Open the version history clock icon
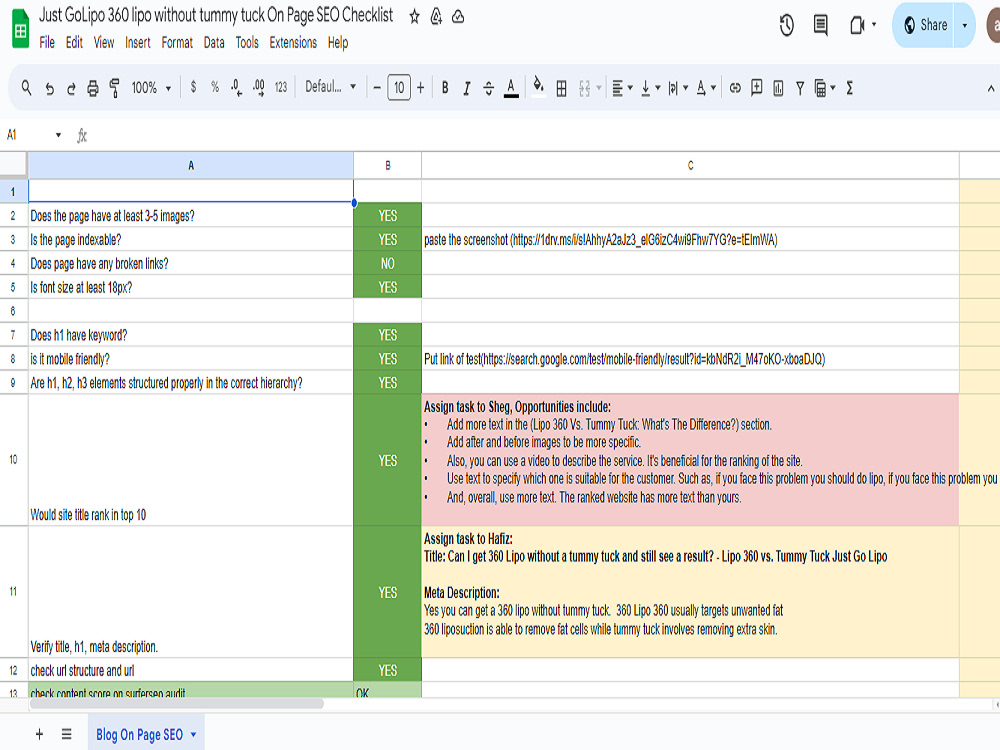This screenshot has height=750, width=1000. tap(786, 26)
